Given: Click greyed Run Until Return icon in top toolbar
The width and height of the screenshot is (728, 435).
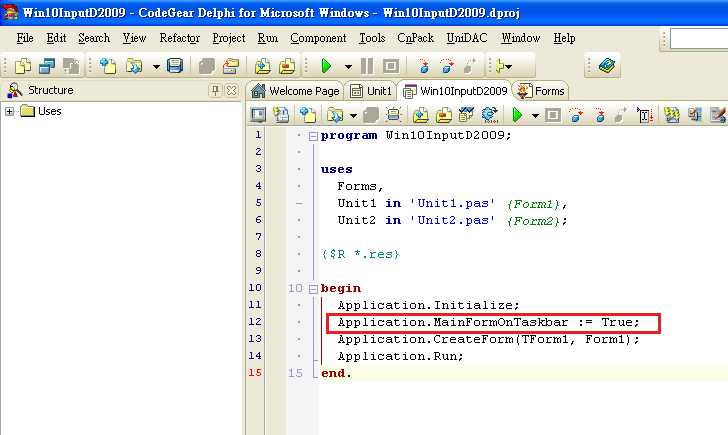Looking at the screenshot, I should coord(470,66).
